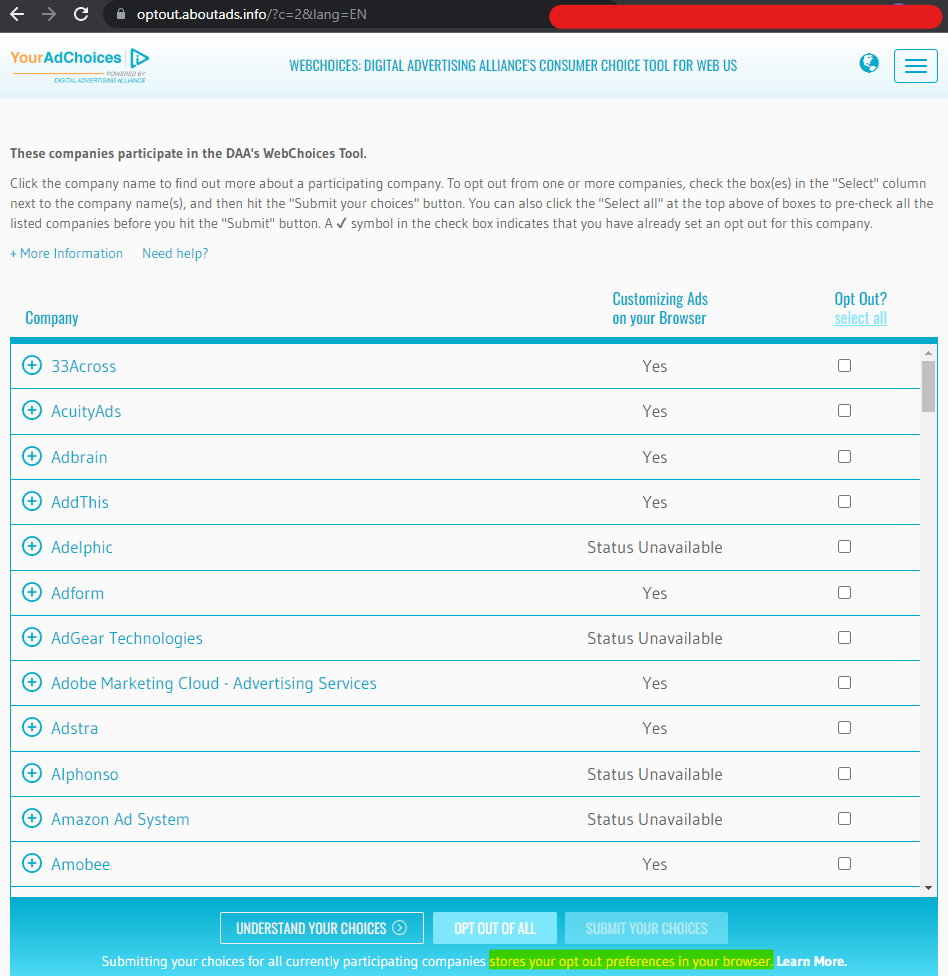This screenshot has height=976, width=948.
Task: Click Adelphic's 'Status Unavailable' cell
Action: click(655, 547)
